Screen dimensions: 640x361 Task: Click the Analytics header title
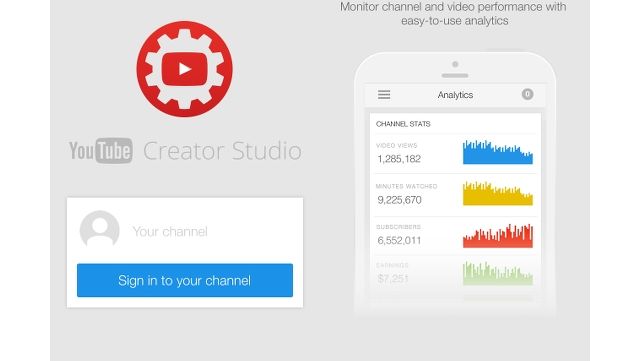pos(455,95)
